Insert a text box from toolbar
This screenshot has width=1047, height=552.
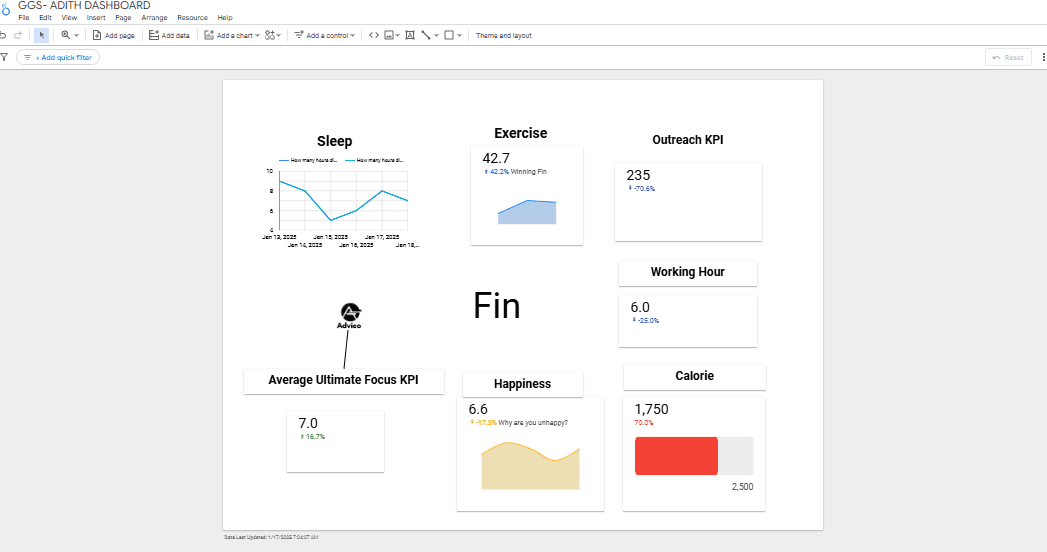[x=410, y=35]
